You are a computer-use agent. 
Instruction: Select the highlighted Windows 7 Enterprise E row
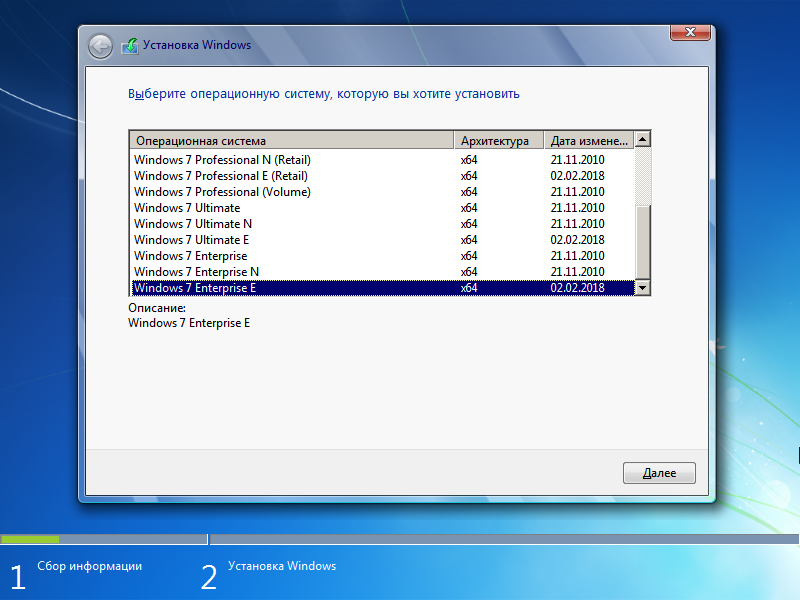point(383,288)
